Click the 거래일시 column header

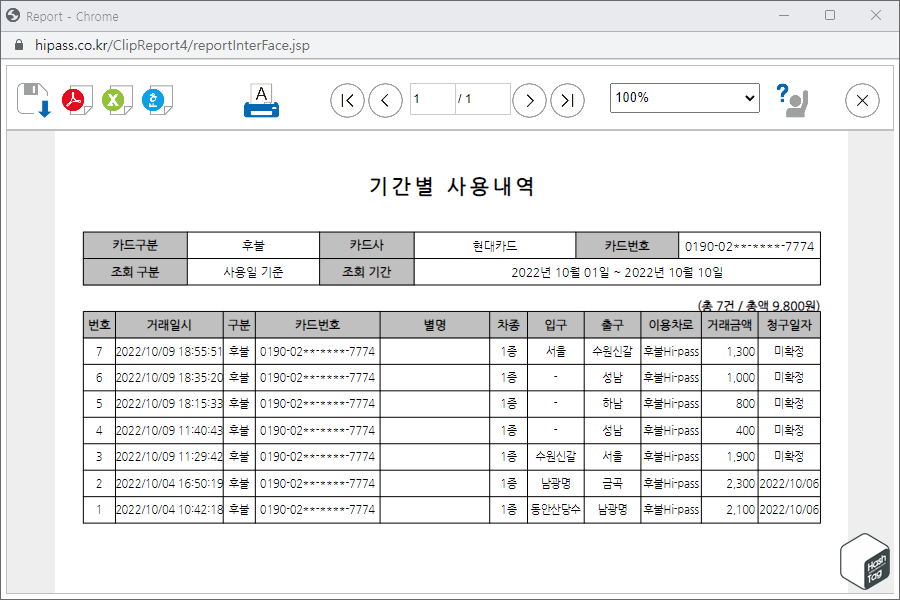tap(169, 325)
